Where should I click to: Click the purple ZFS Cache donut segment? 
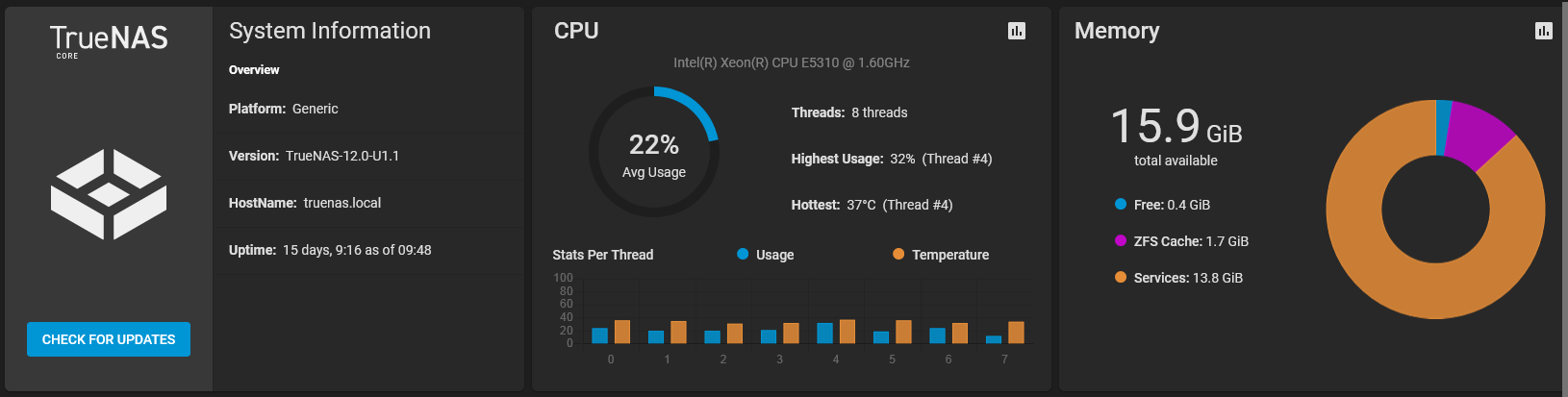point(1479,133)
